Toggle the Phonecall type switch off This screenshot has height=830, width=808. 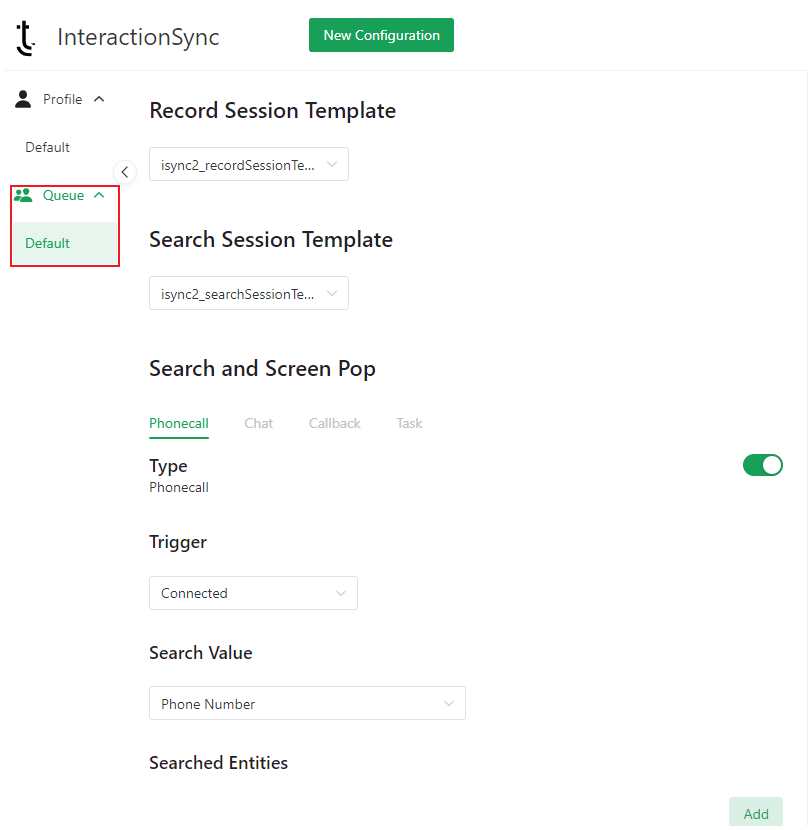(762, 465)
